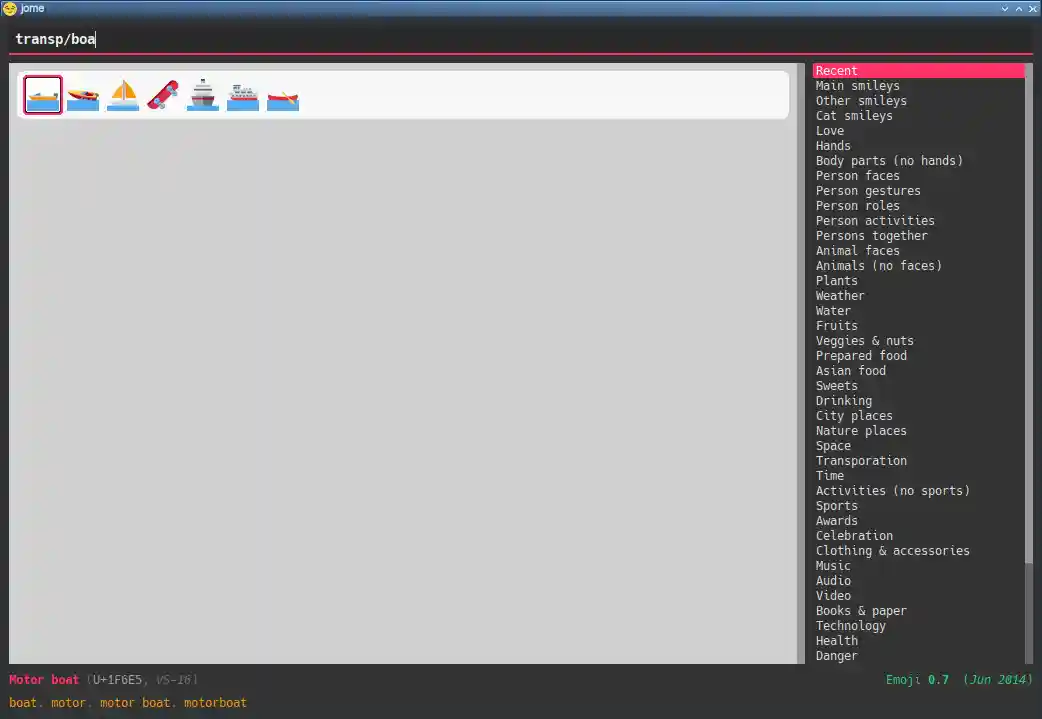Select the red skateboard emoji

pyautogui.click(x=163, y=95)
